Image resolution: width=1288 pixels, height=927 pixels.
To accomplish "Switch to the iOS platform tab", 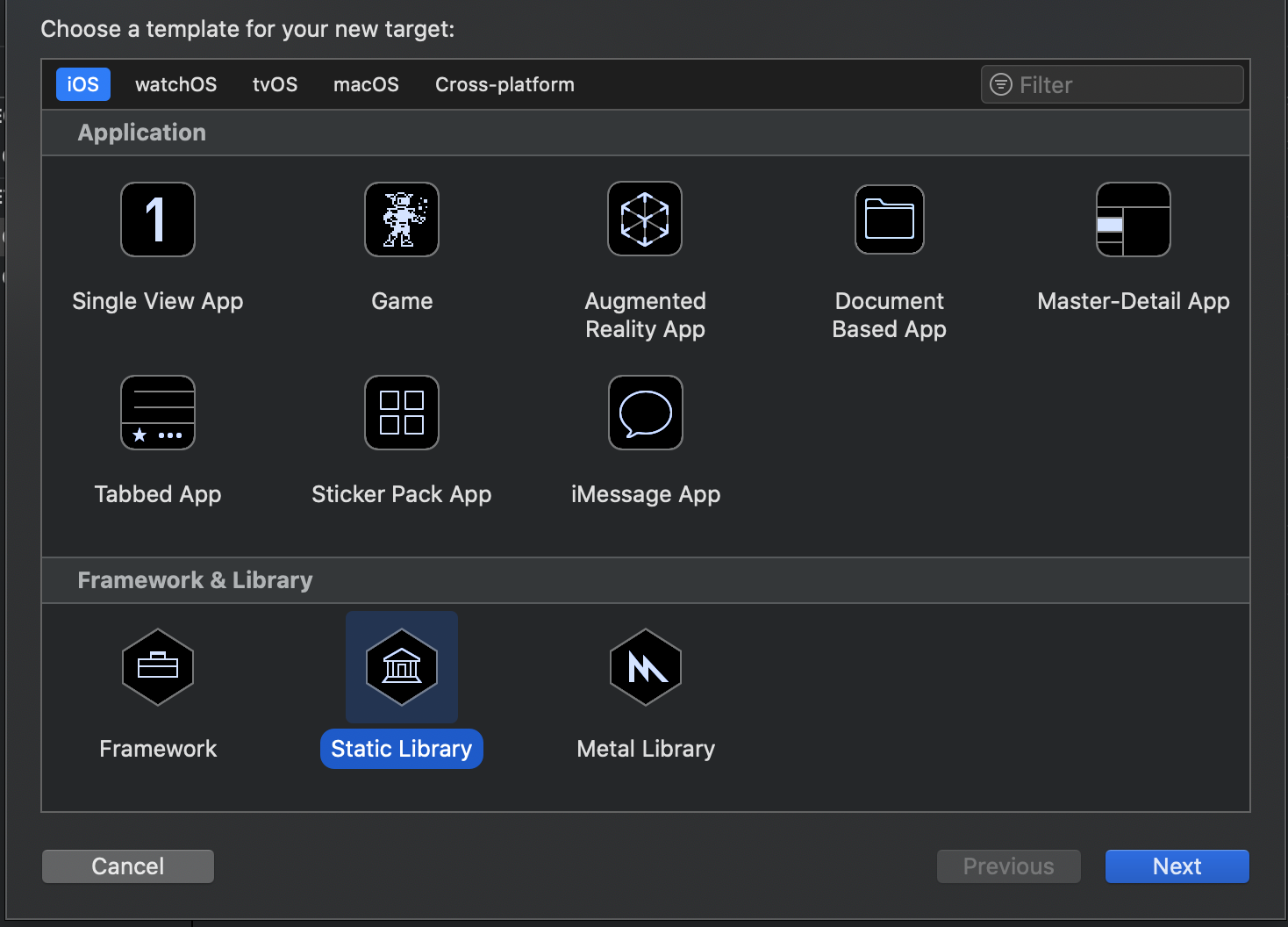I will pos(83,84).
